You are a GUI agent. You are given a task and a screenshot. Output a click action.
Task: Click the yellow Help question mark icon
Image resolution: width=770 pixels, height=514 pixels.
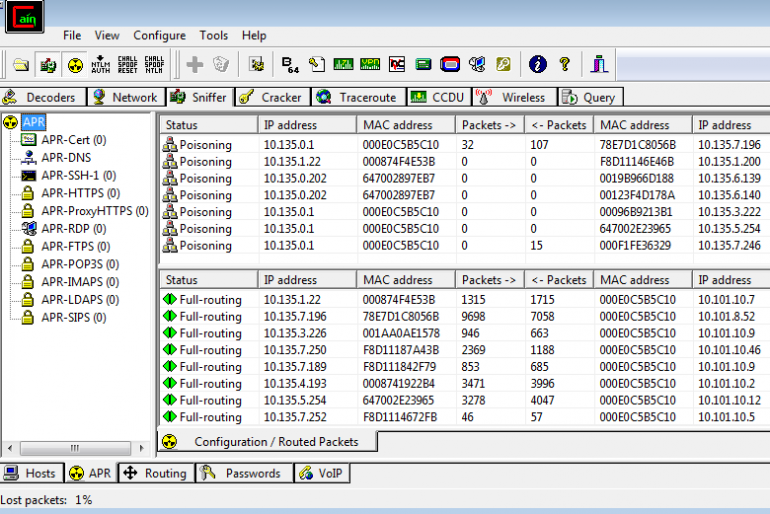pyautogui.click(x=565, y=64)
